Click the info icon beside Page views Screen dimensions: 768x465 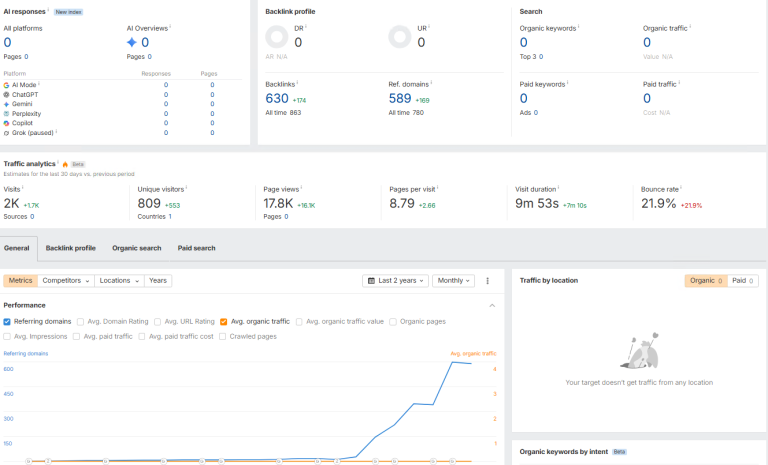tap(301, 188)
